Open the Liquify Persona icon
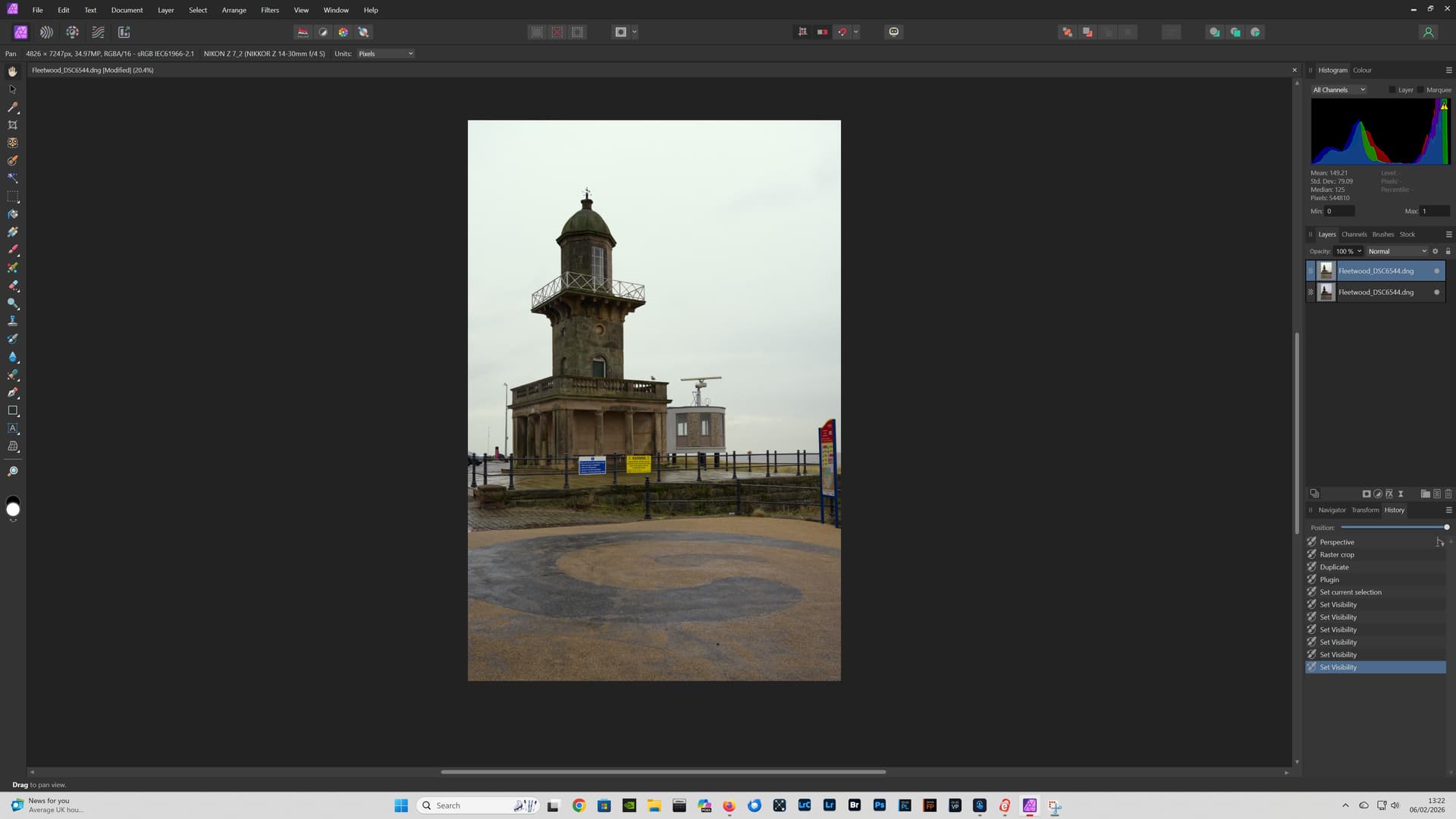Image resolution: width=1456 pixels, height=819 pixels. [46, 32]
